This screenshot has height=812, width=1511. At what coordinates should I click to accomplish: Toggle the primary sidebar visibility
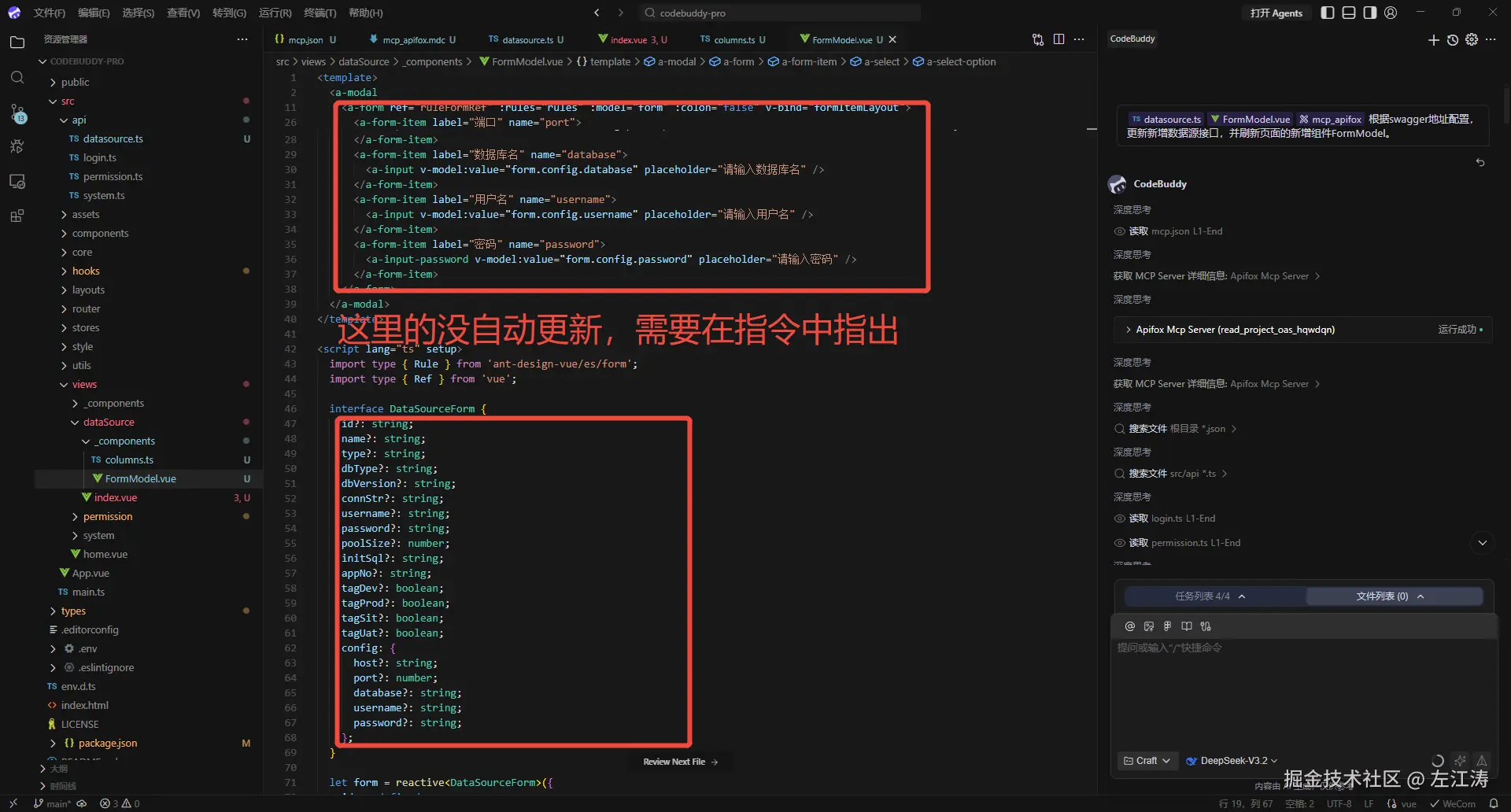click(x=1328, y=13)
